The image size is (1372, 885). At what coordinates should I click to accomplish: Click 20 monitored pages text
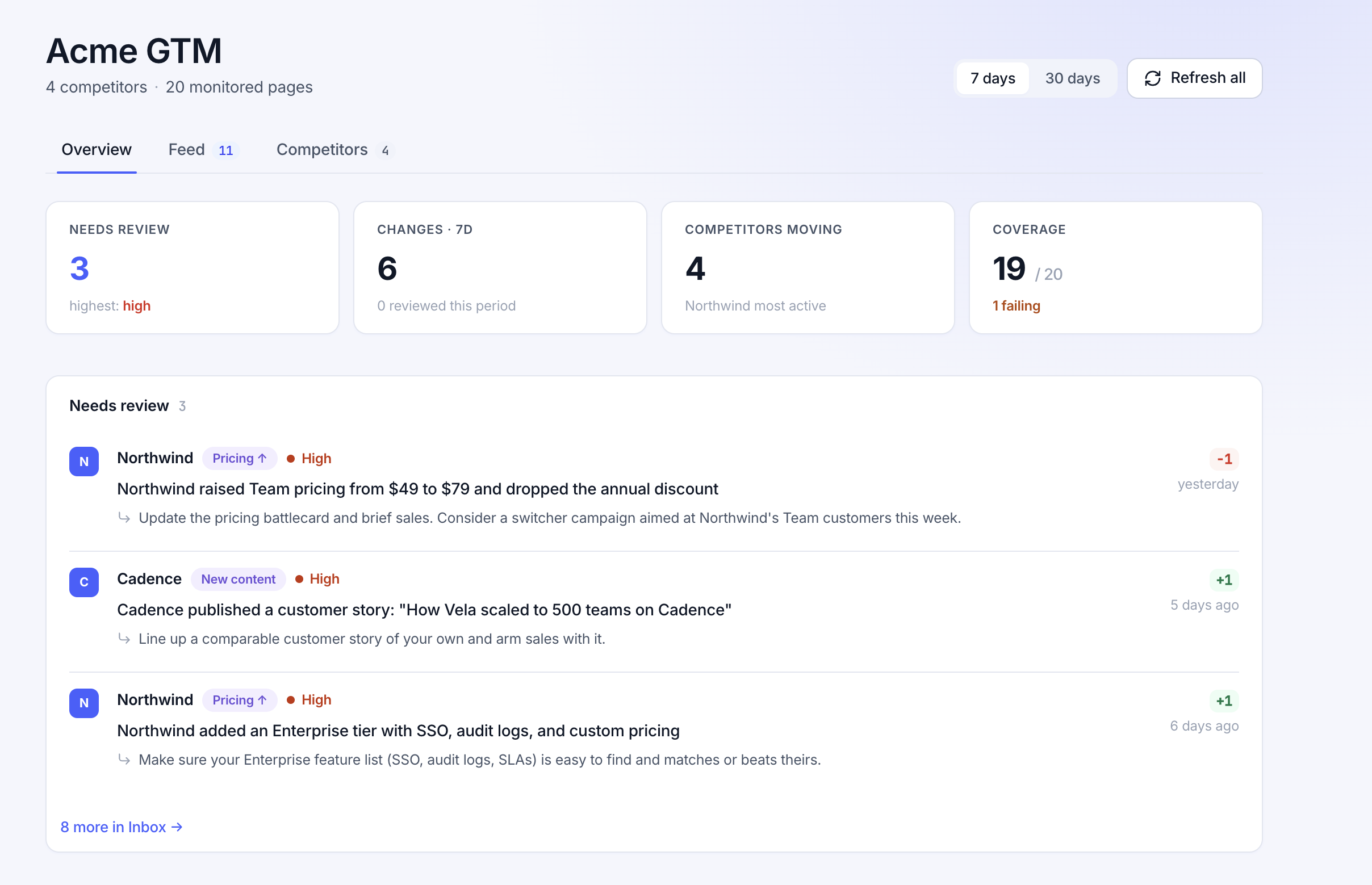pyautogui.click(x=239, y=87)
